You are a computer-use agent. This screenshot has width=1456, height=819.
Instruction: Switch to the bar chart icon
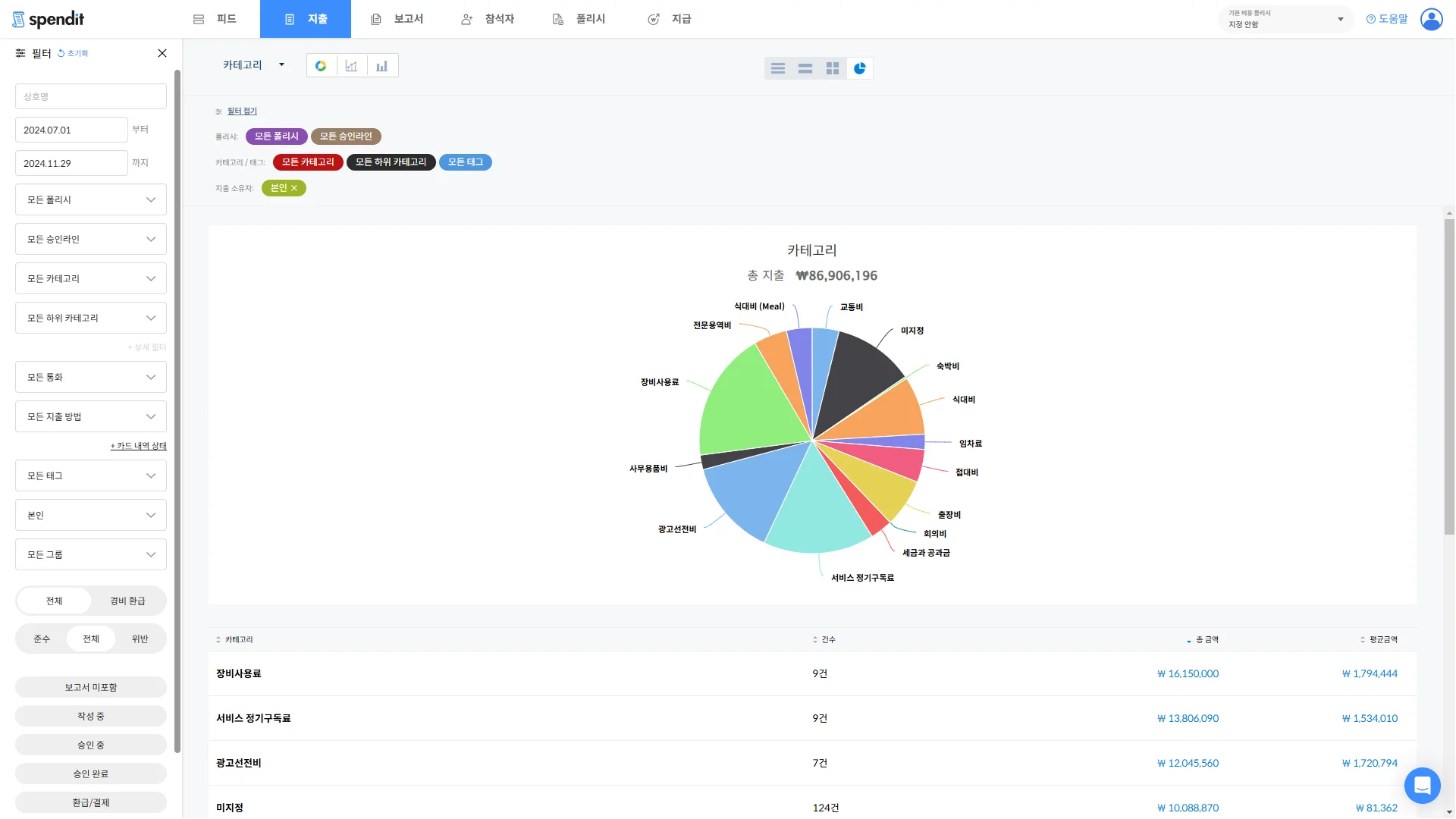point(382,66)
